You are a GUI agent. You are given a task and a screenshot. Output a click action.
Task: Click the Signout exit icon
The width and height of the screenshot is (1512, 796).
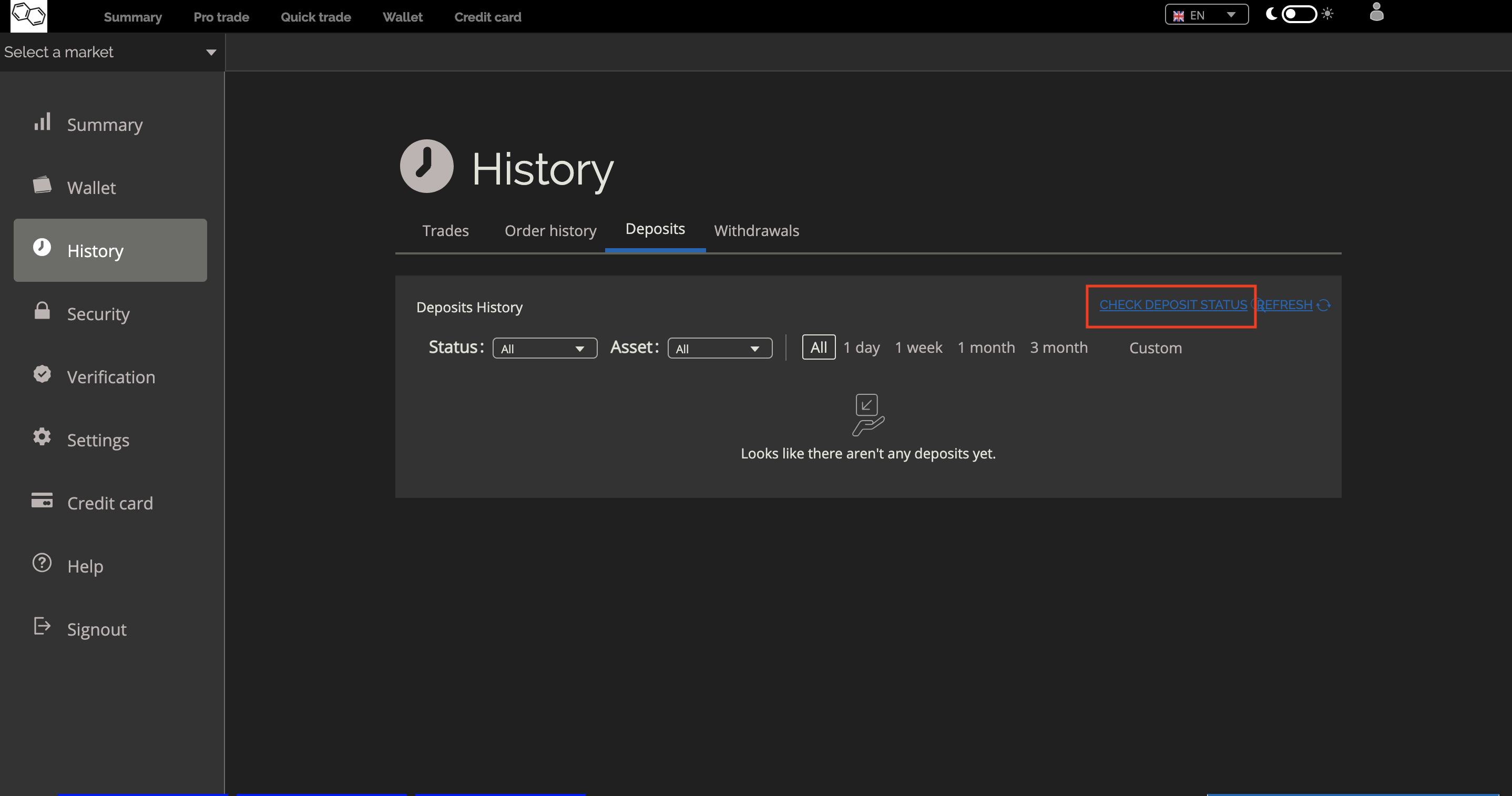click(x=42, y=626)
